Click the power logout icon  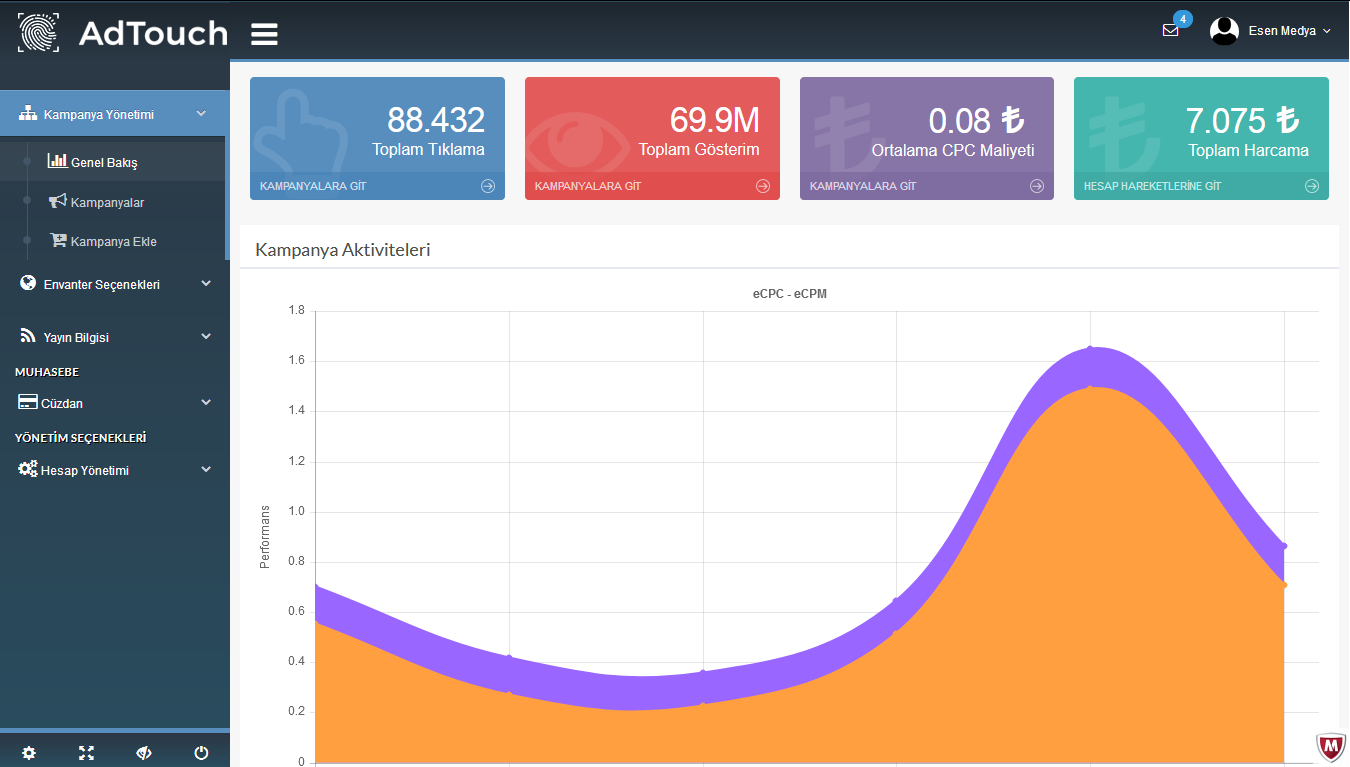(201, 753)
